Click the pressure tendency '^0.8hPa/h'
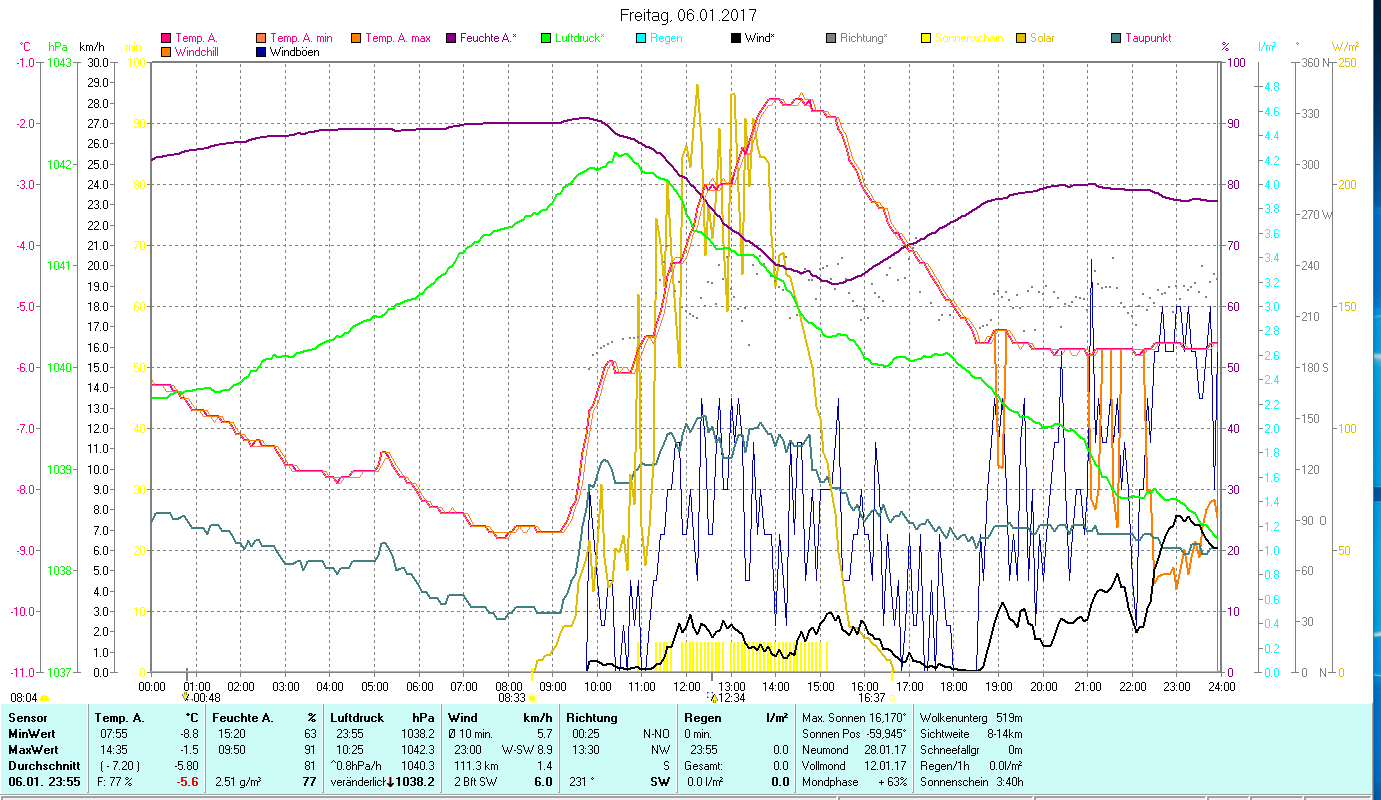Viewport: 1381px width, 800px height. point(358,765)
